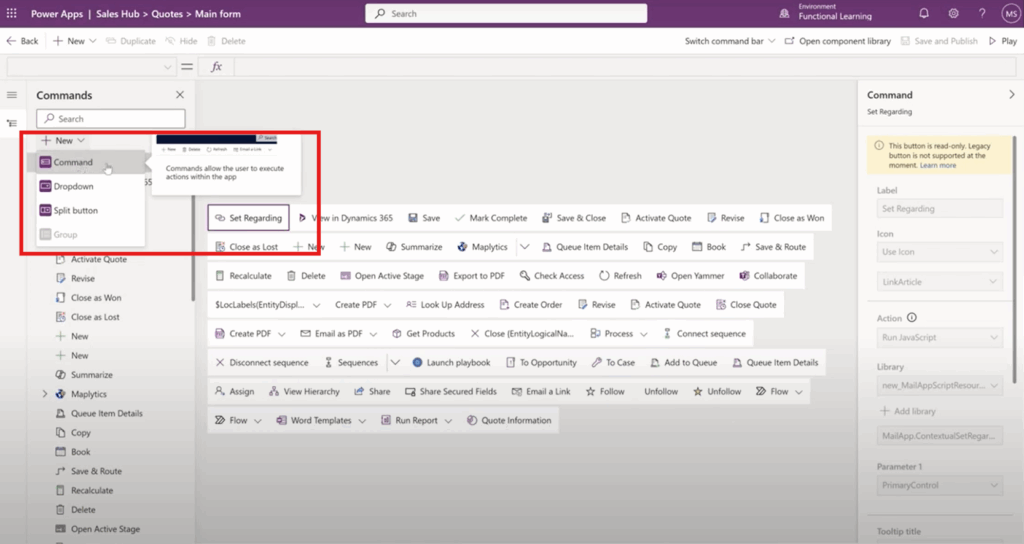This screenshot has height=544, width=1024.
Task: Select the Export to PDF command
Action: click(472, 276)
